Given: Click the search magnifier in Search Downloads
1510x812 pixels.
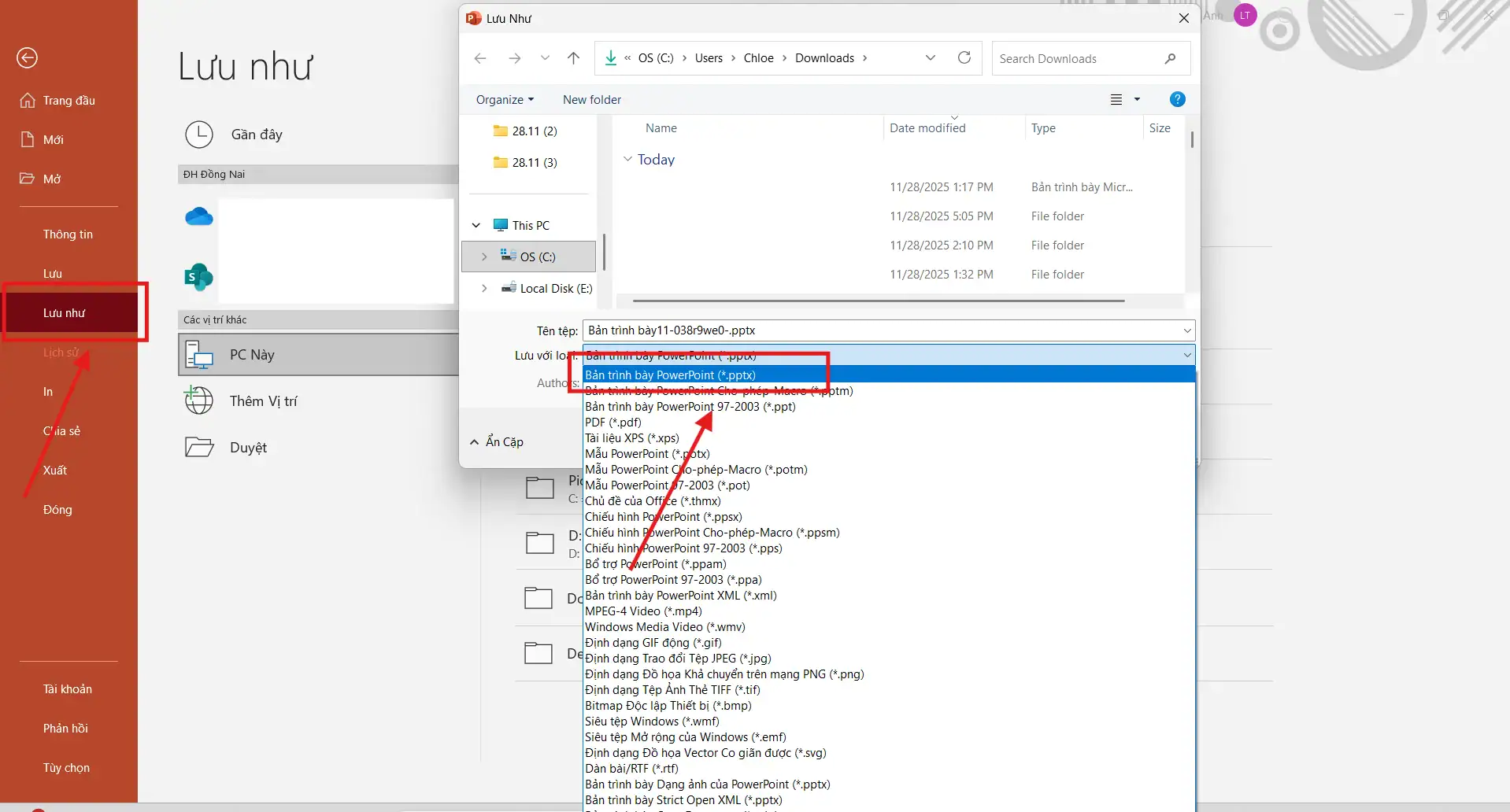Looking at the screenshot, I should click(x=1171, y=57).
